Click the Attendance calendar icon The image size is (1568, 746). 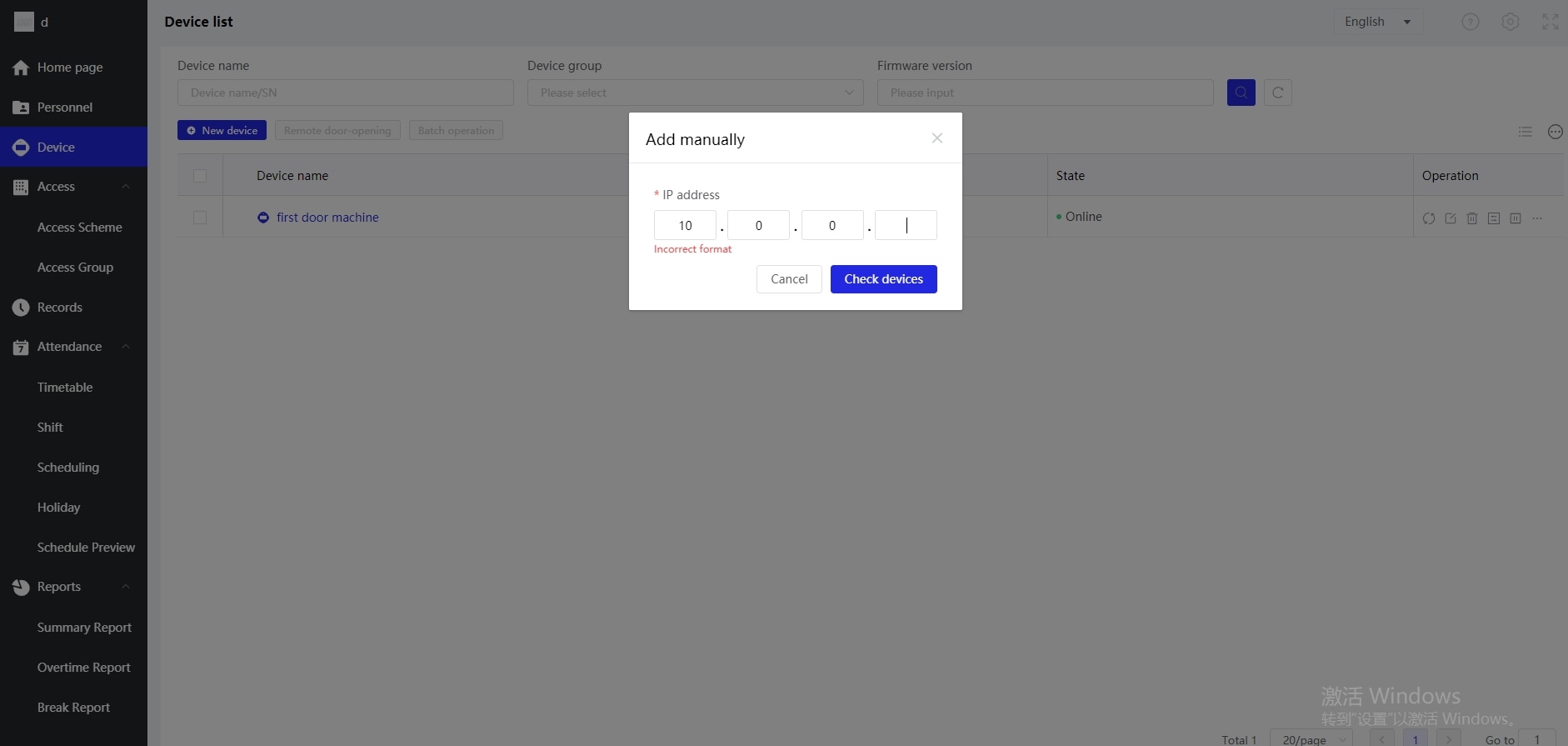tap(21, 348)
